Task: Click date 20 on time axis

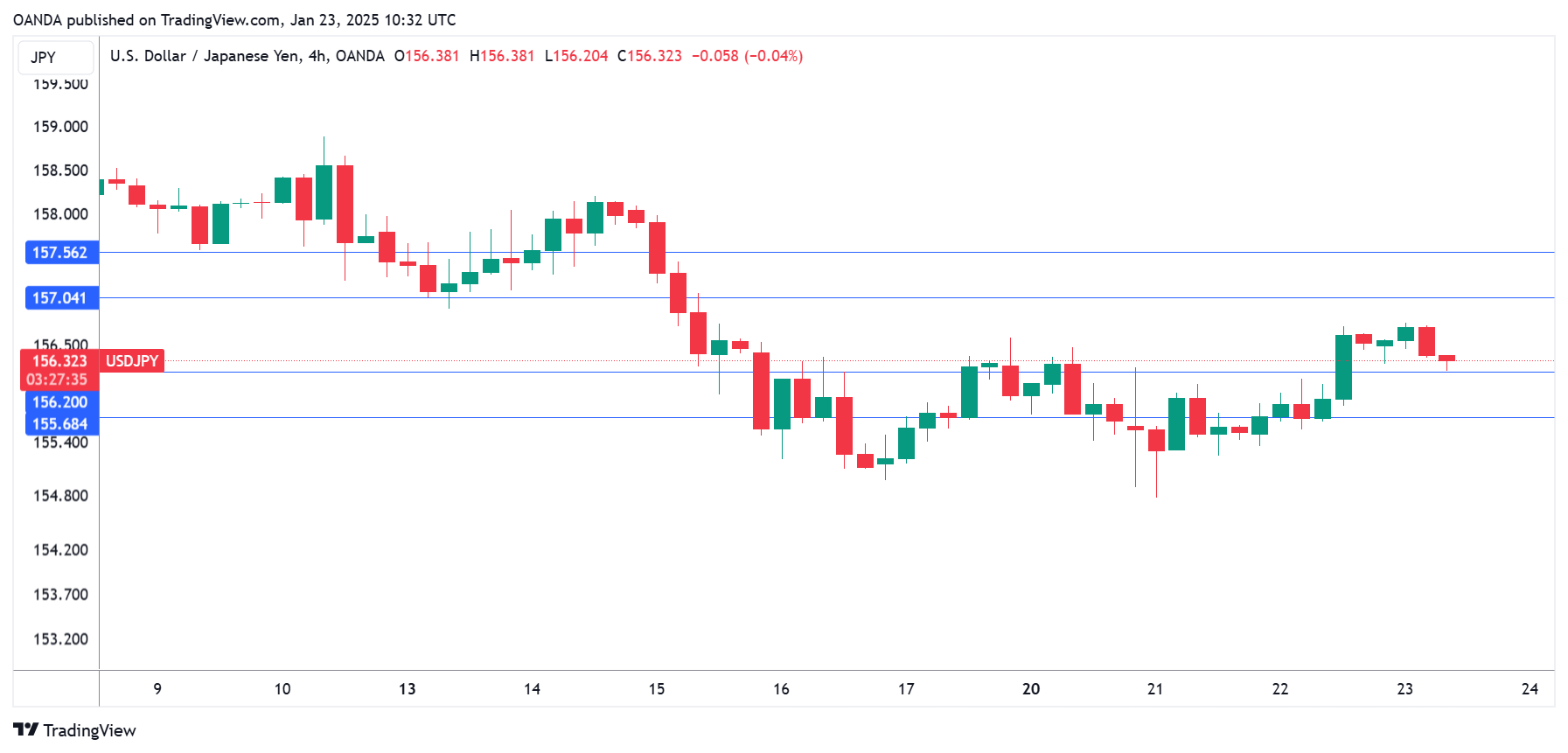Action: pos(1031,689)
